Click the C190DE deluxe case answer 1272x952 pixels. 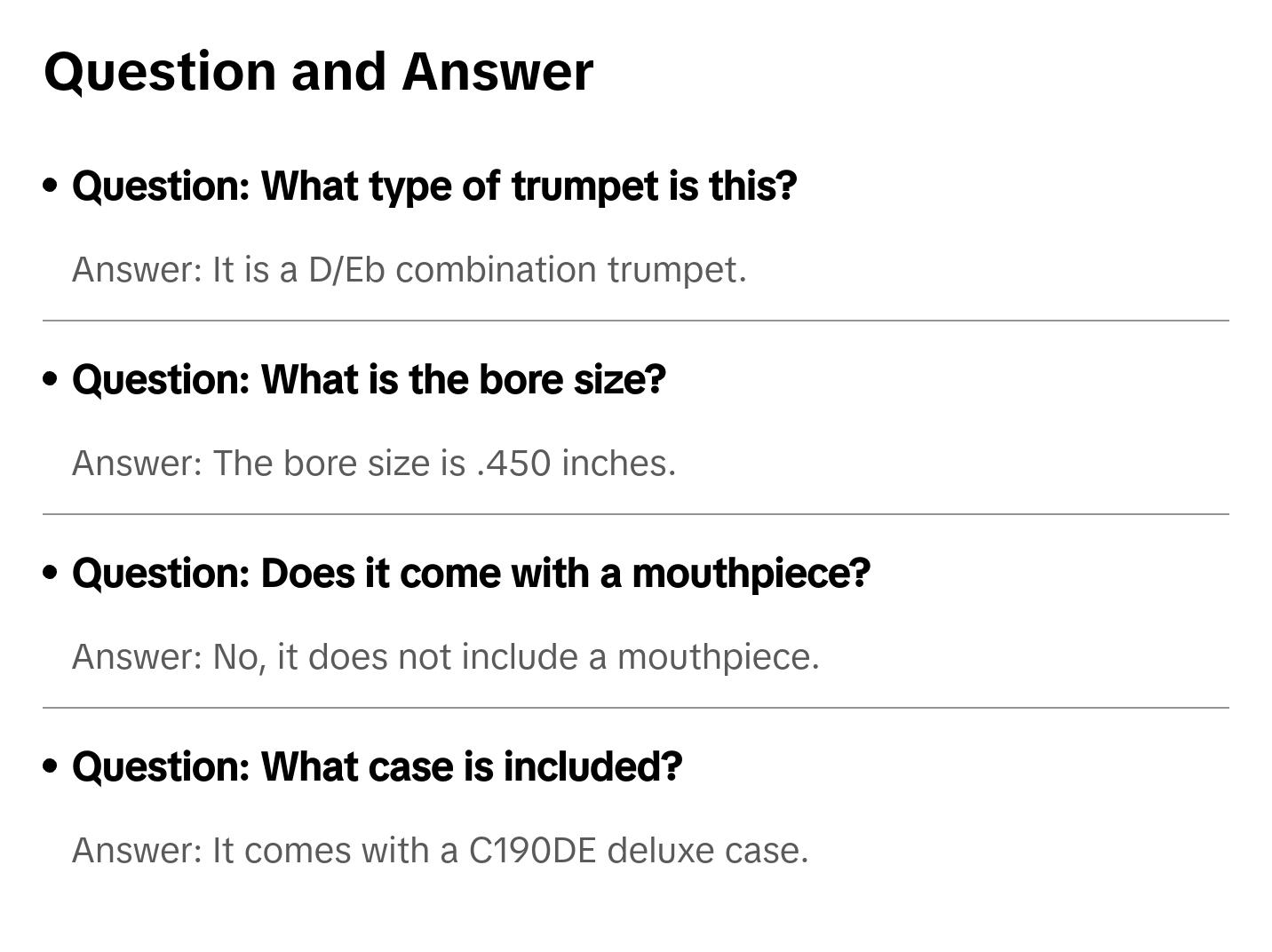[x=440, y=851]
